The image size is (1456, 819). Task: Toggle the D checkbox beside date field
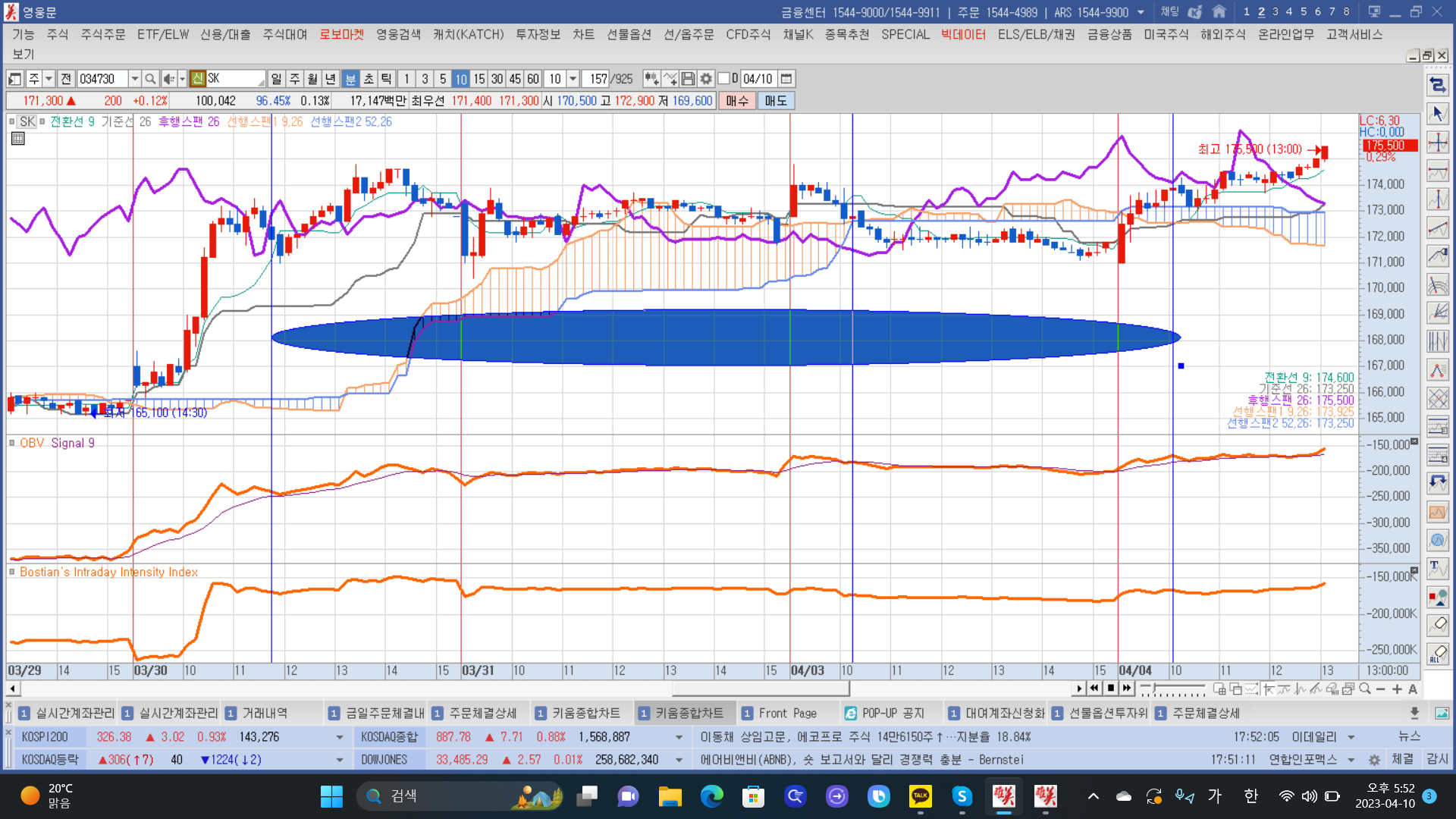click(x=724, y=79)
